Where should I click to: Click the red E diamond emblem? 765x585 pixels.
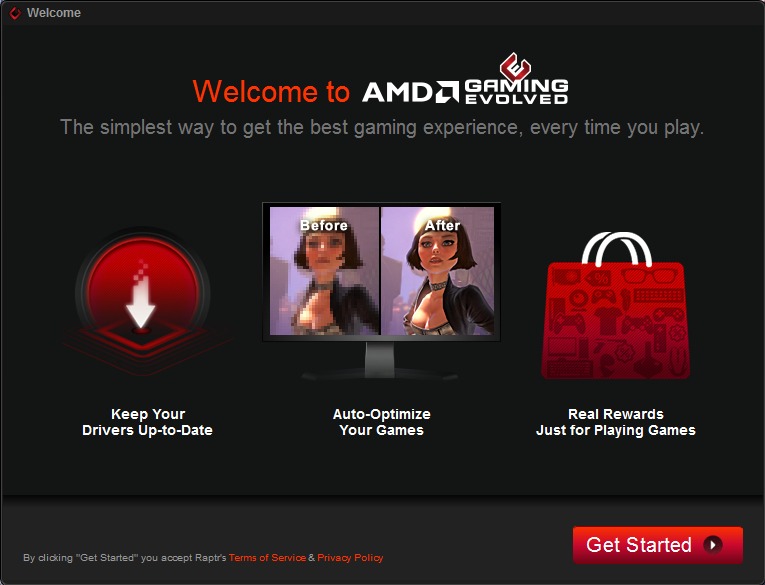(515, 67)
